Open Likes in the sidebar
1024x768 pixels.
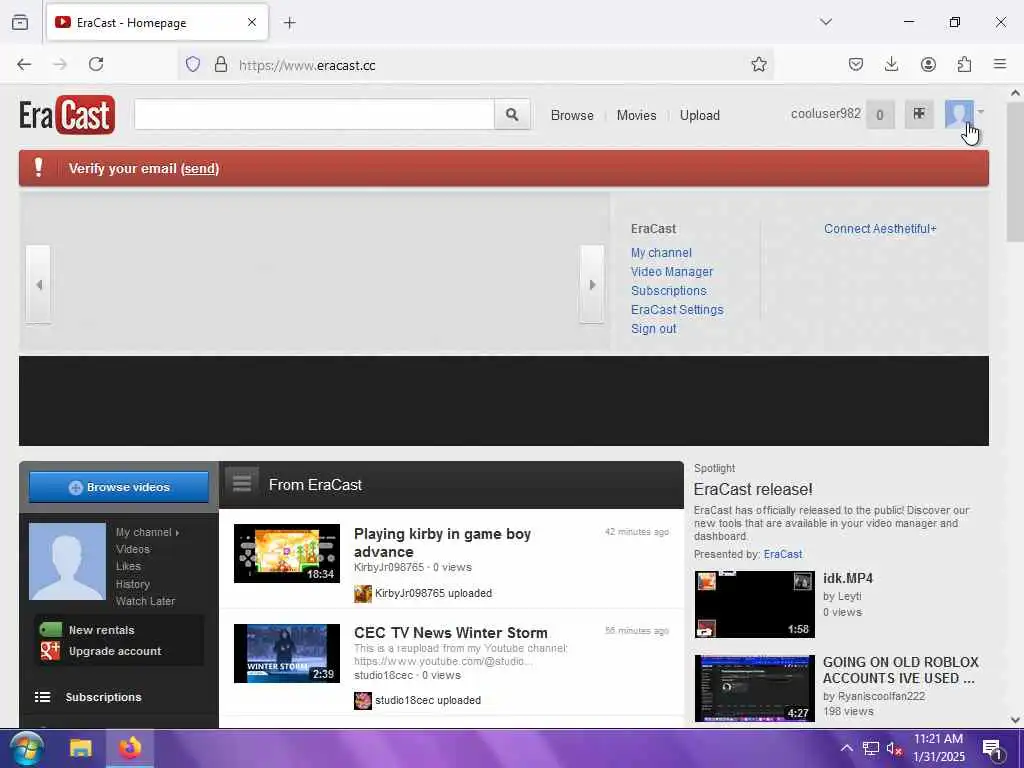coord(128,566)
